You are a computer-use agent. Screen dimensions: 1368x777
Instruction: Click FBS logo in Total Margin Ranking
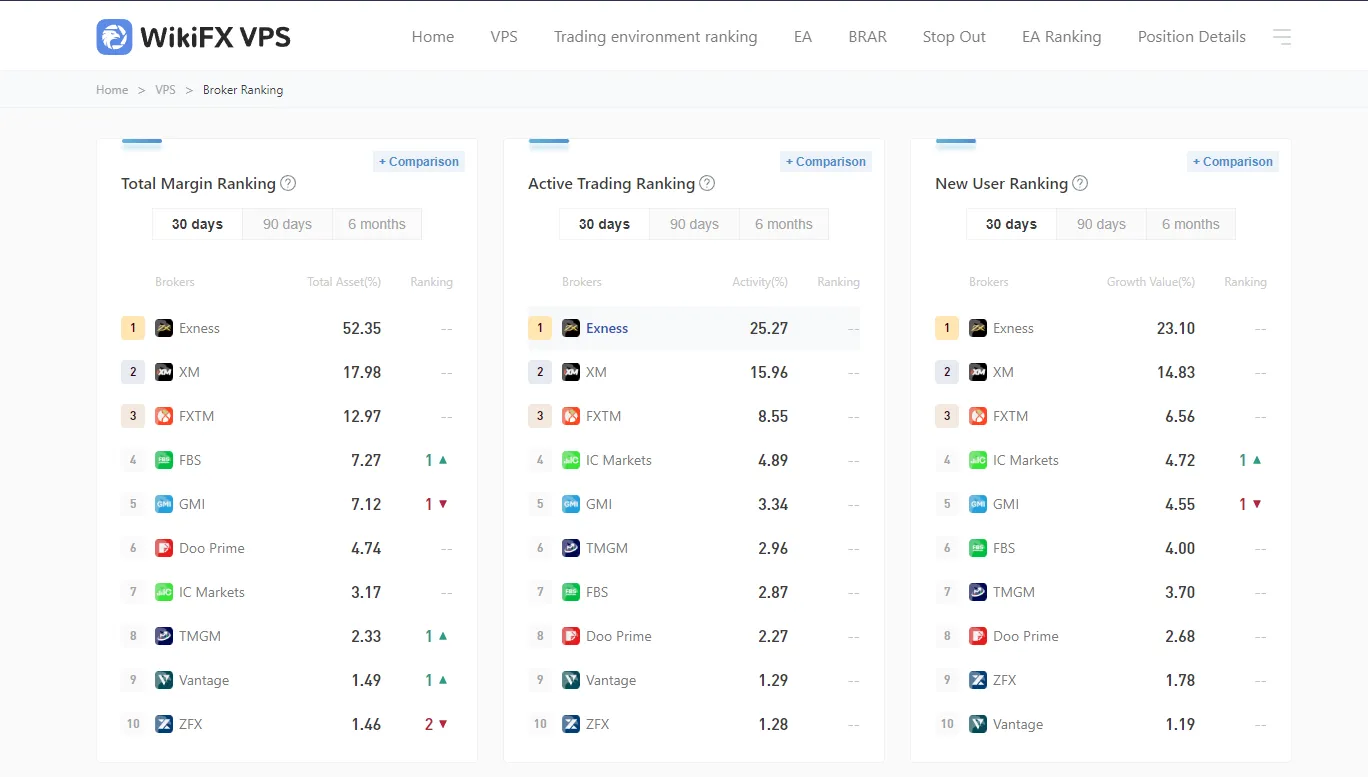point(164,460)
